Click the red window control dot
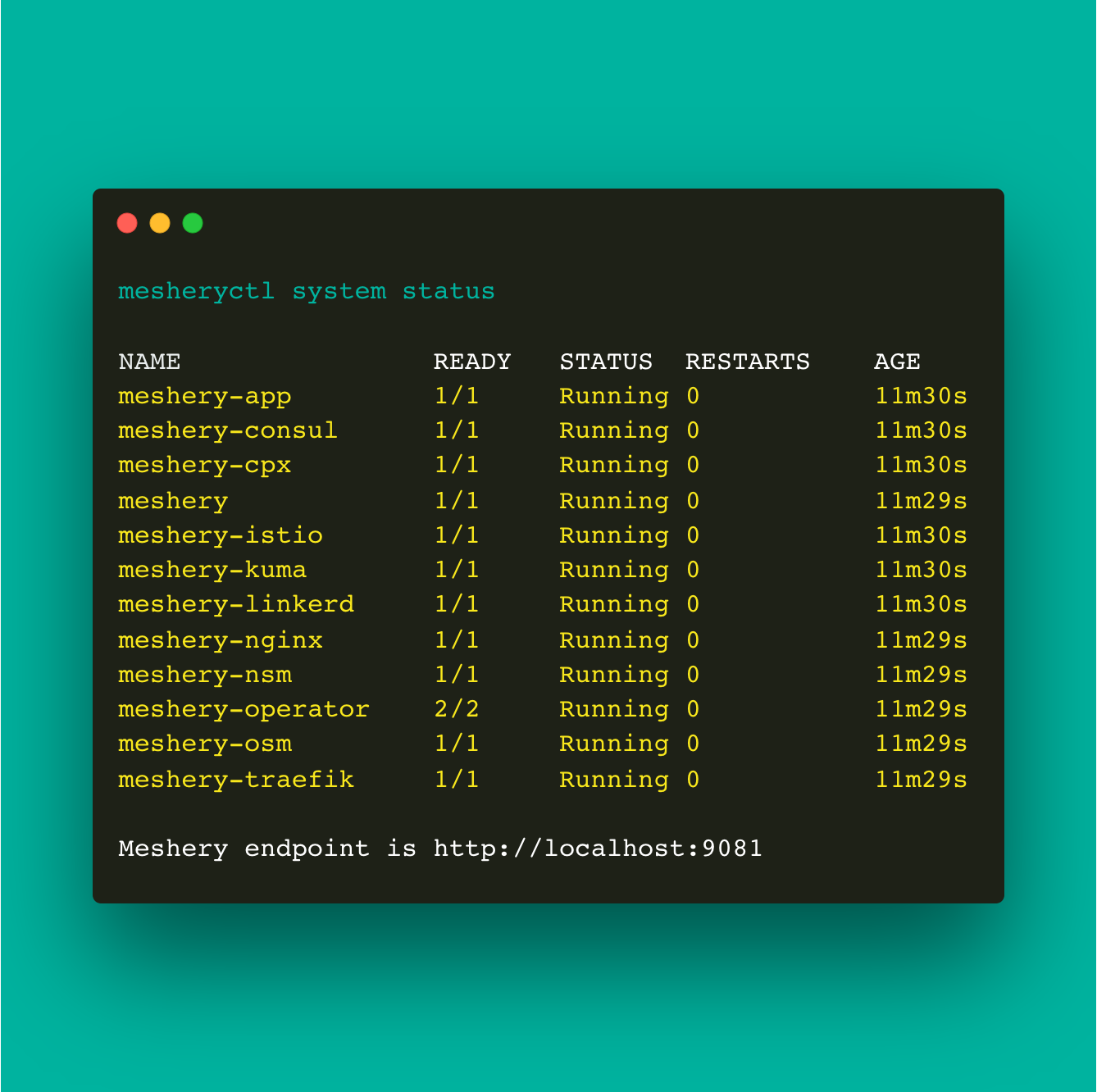The height and width of the screenshot is (1092, 1097). (127, 222)
